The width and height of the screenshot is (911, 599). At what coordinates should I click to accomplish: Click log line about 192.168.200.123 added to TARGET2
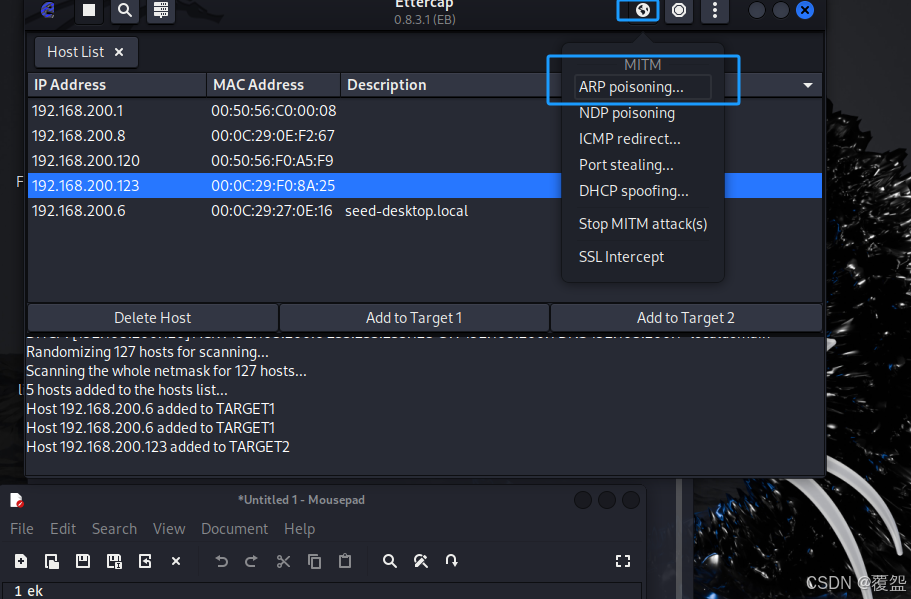[158, 447]
